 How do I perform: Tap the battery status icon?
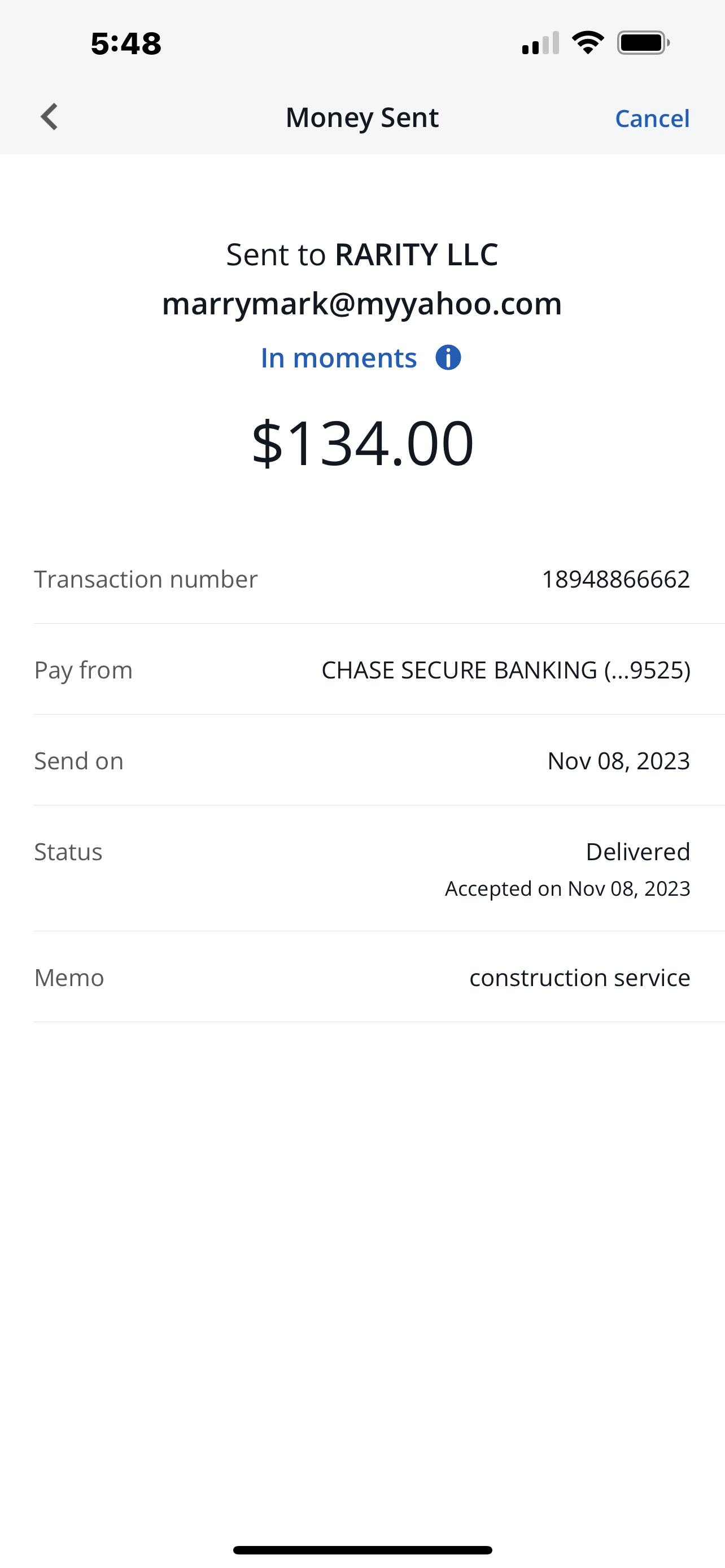(x=643, y=43)
